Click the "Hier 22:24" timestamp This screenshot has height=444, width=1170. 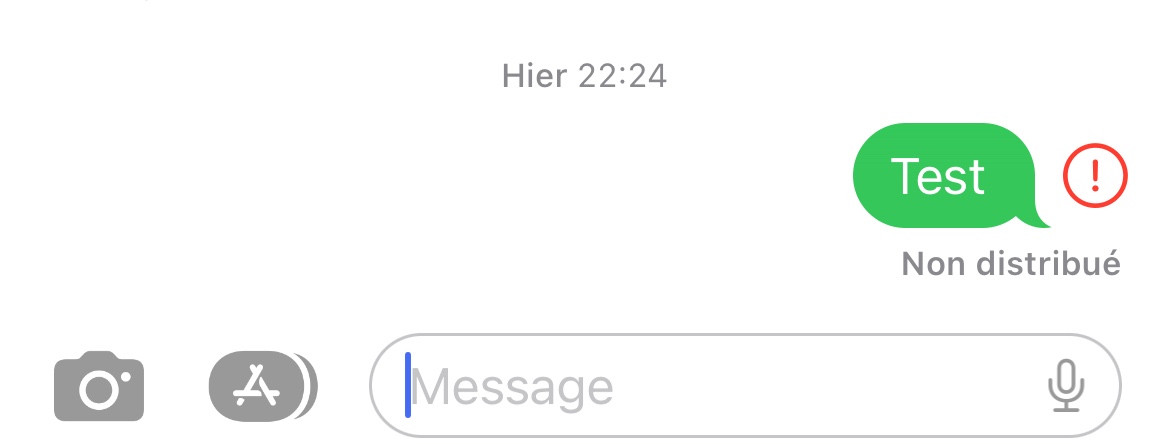pyautogui.click(x=584, y=76)
